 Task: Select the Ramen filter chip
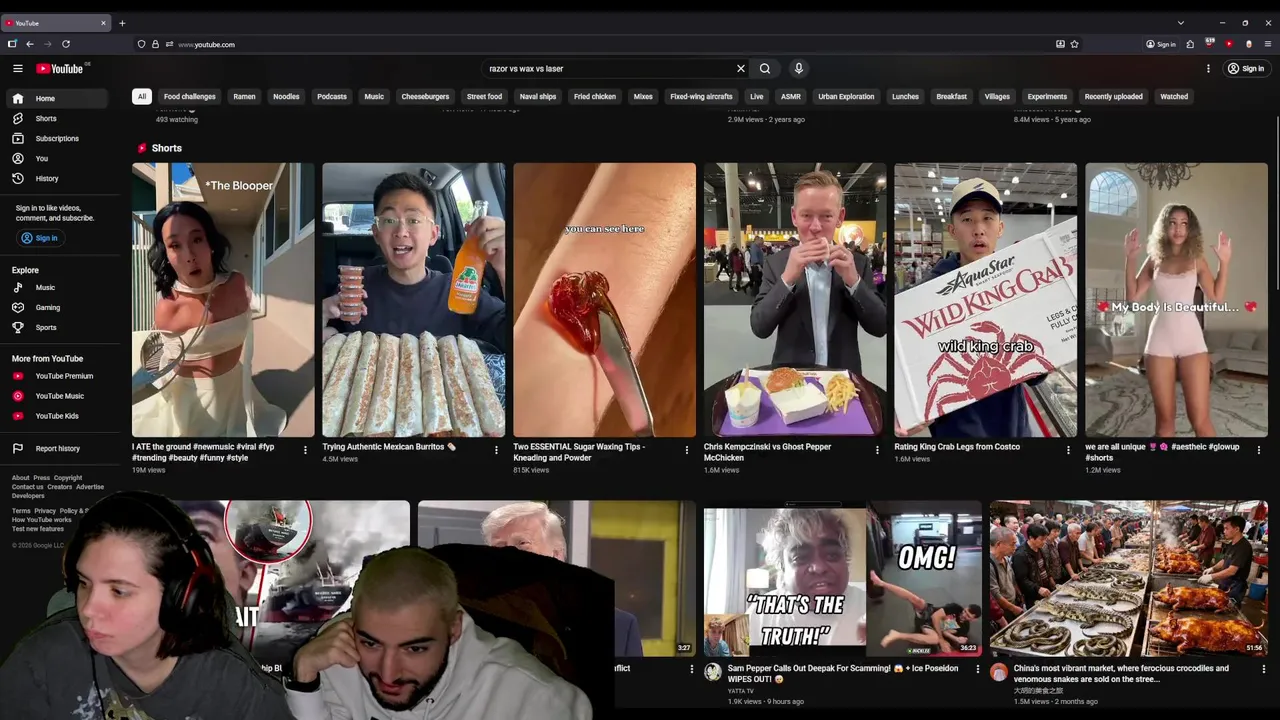(x=245, y=97)
